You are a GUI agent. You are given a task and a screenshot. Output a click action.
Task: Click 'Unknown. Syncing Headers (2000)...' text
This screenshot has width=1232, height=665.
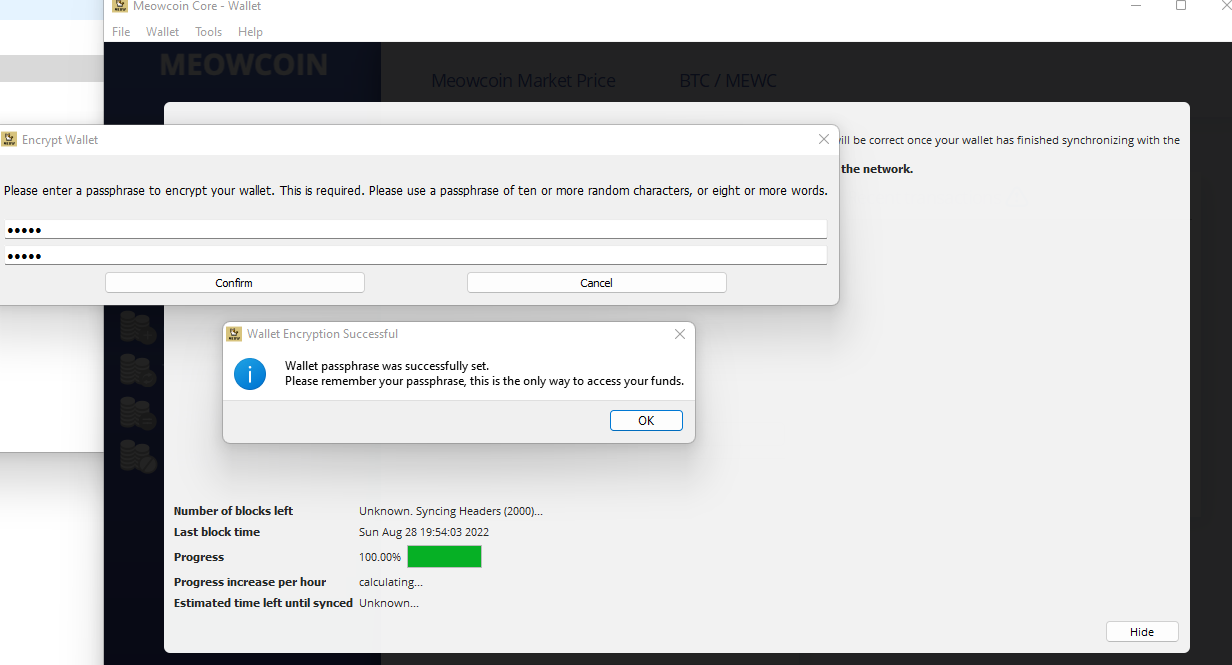point(451,511)
